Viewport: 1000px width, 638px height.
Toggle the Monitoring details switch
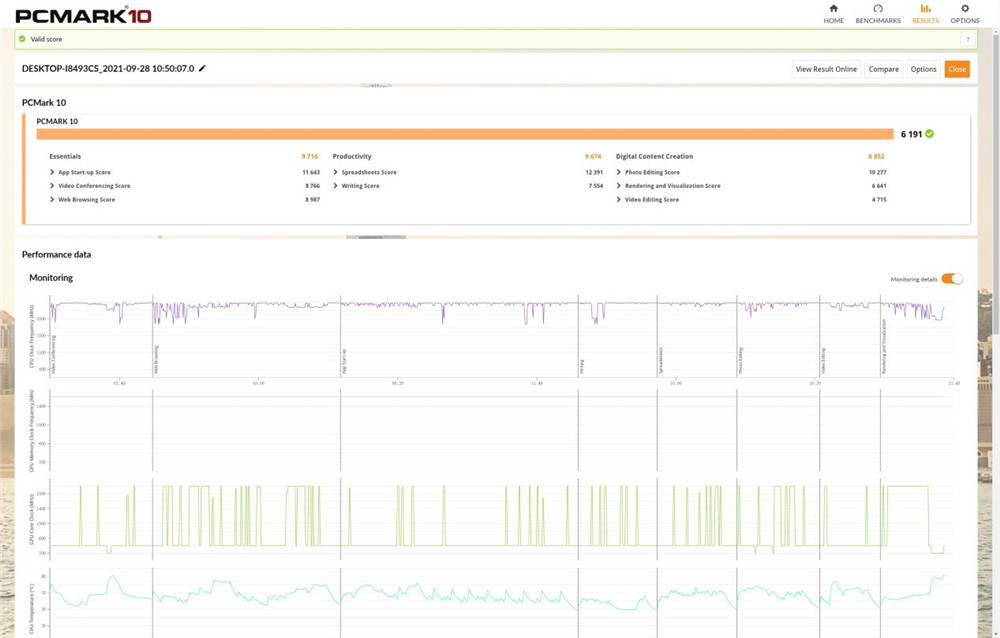coord(952,279)
